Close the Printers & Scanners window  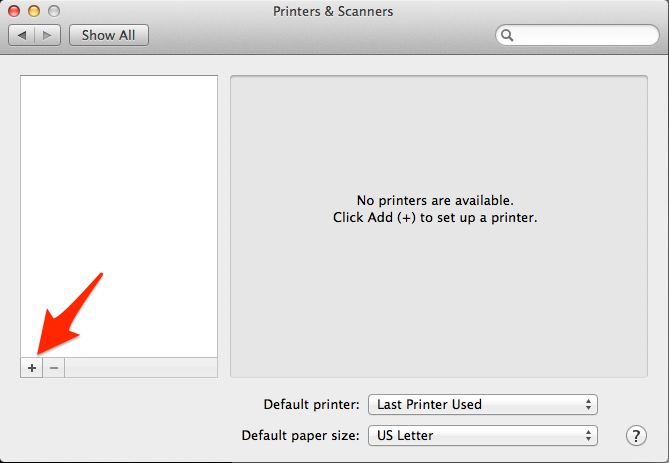[14, 11]
